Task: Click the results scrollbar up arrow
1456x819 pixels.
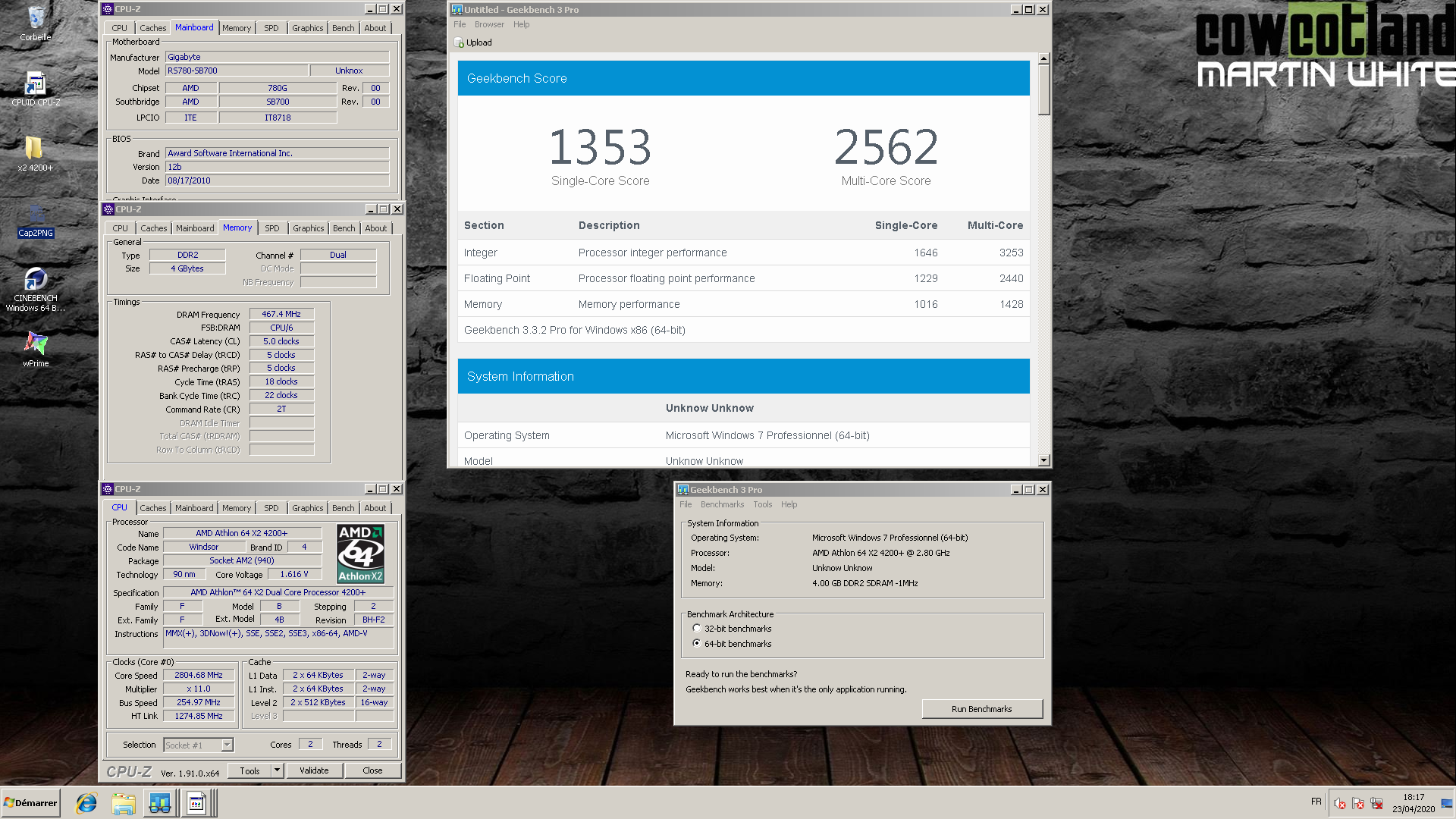Action: tap(1043, 58)
